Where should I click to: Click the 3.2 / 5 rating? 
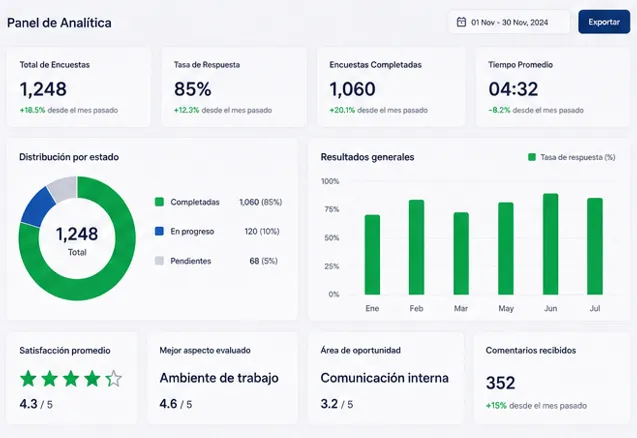point(336,404)
